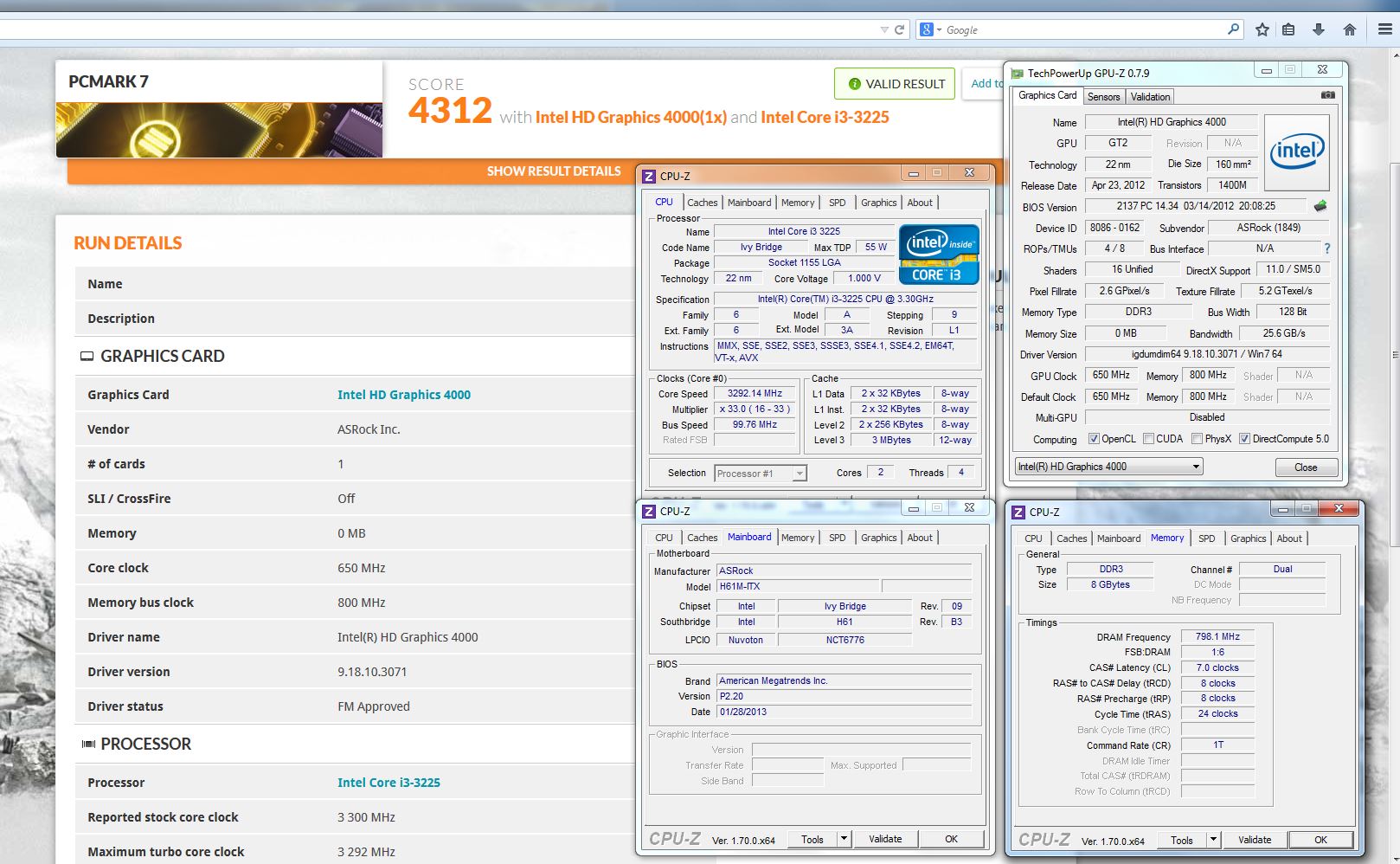Switch to the Validation tab in GPU-Z
The width and height of the screenshot is (1400, 864).
pyautogui.click(x=1150, y=97)
